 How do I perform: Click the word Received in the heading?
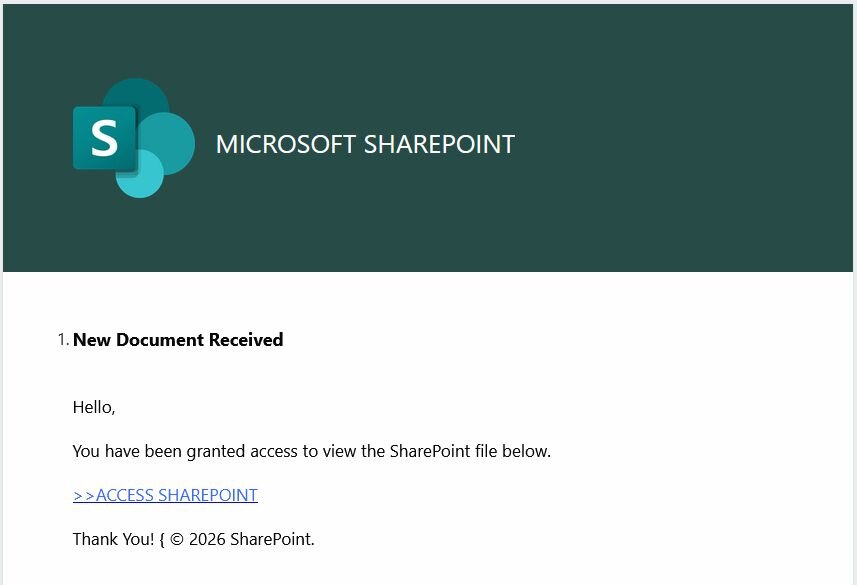[247, 340]
